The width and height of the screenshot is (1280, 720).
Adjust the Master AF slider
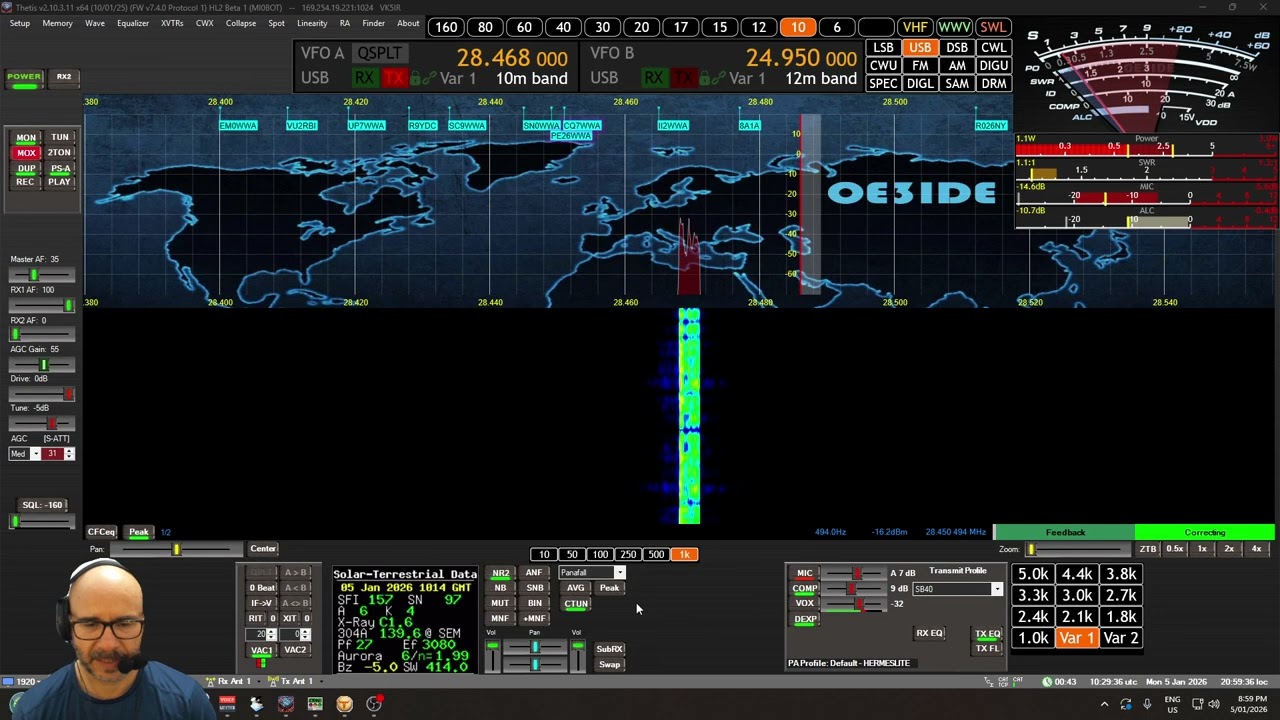tap(41, 275)
